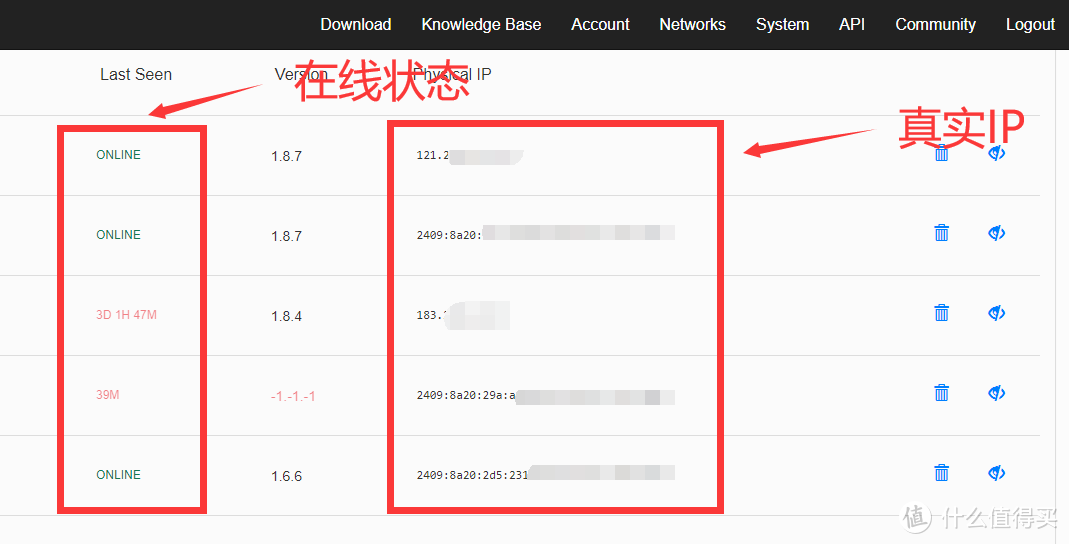Select ONLINE status in the 121.2 row
Viewport: 1069px width, 544px height.
point(119,155)
